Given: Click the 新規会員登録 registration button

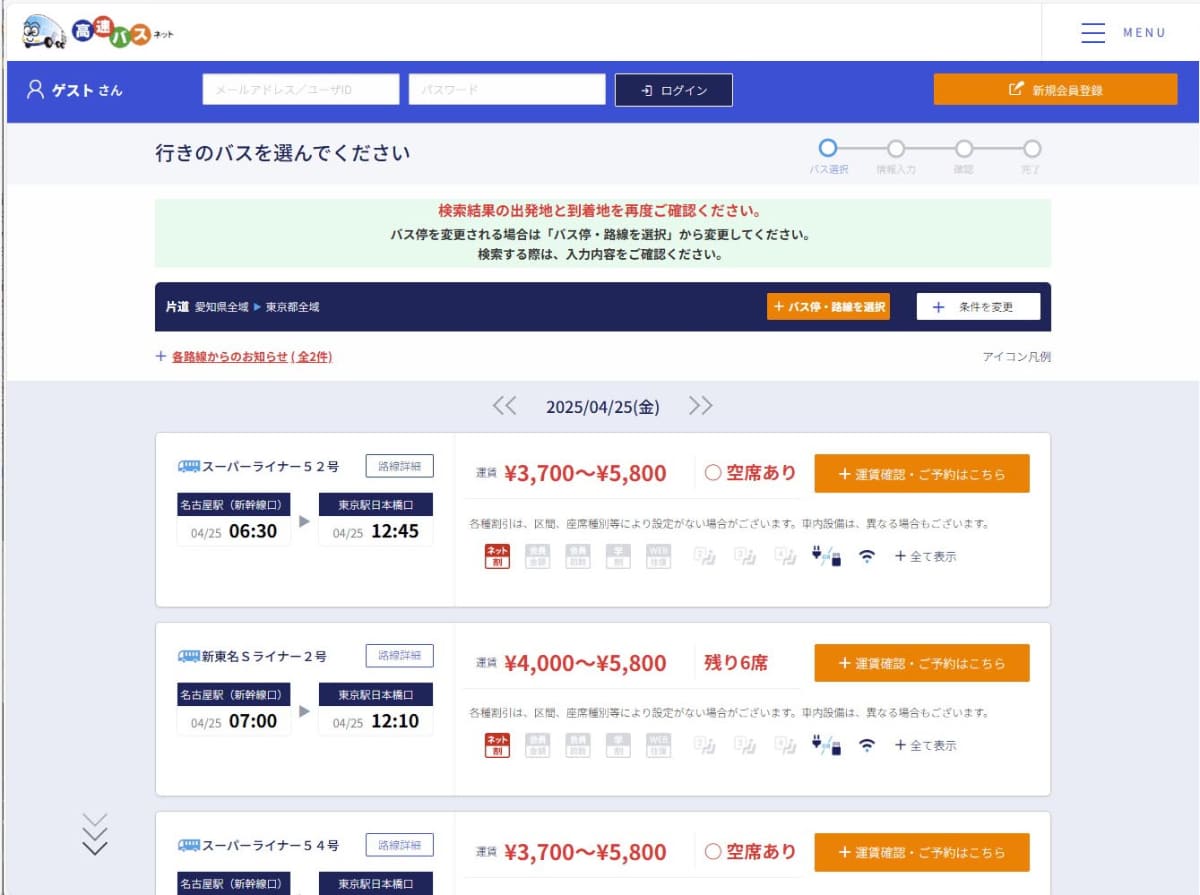Looking at the screenshot, I should (1055, 88).
